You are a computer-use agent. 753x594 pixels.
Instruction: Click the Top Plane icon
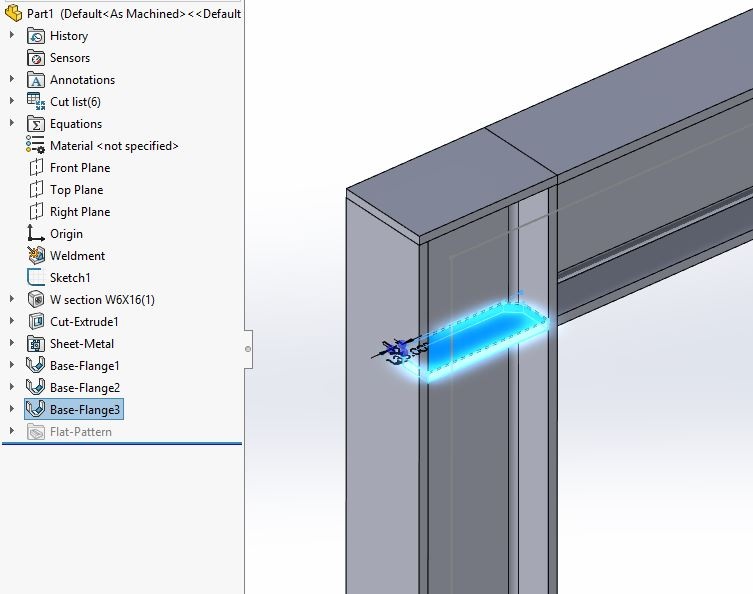(x=36, y=190)
